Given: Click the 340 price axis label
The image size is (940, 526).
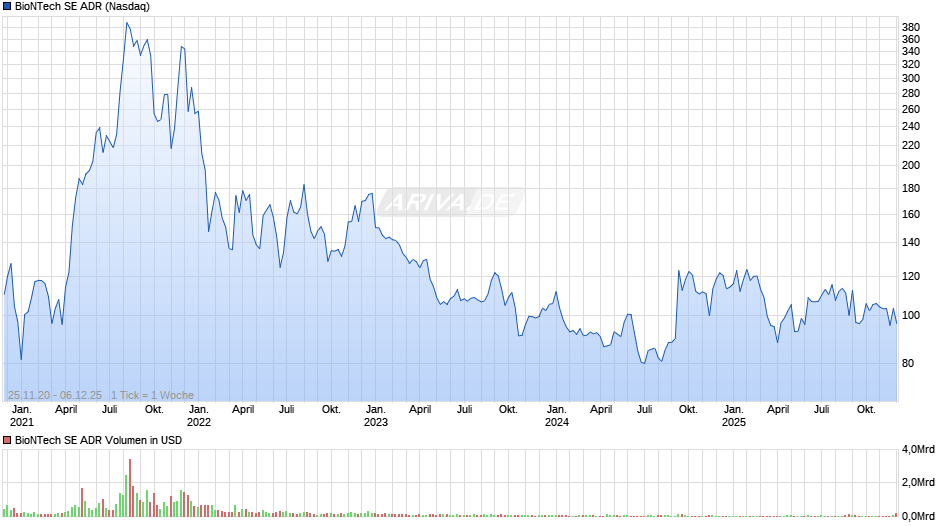Looking at the screenshot, I should pyautogui.click(x=911, y=52).
